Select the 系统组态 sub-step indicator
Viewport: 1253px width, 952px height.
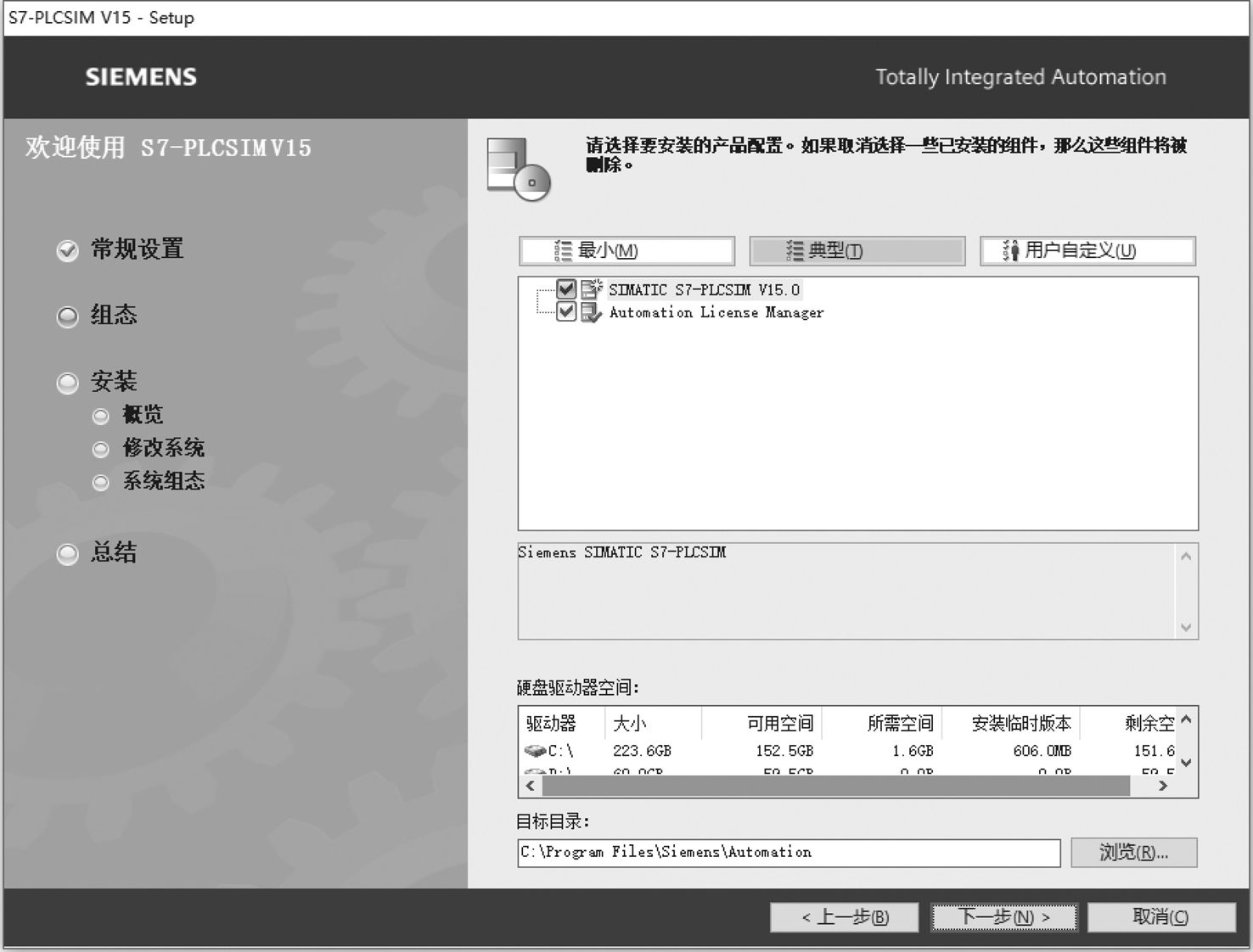101,483
